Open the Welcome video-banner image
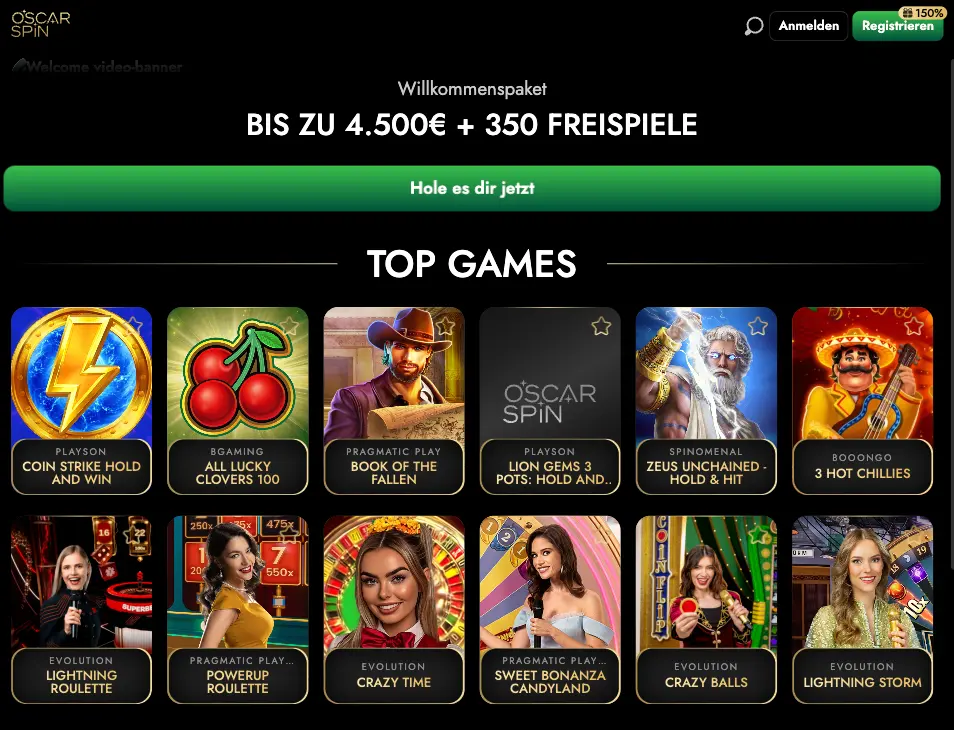The width and height of the screenshot is (954, 730). pos(97,66)
